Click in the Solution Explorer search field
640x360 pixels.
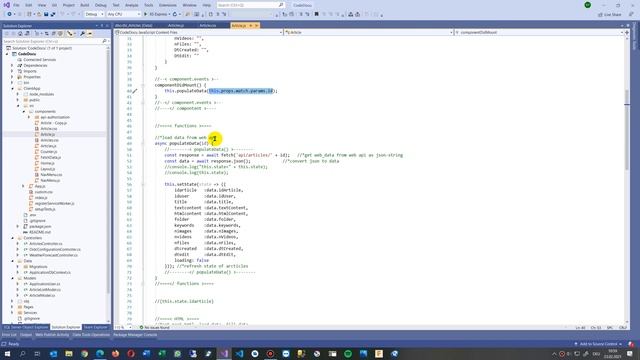55,41
